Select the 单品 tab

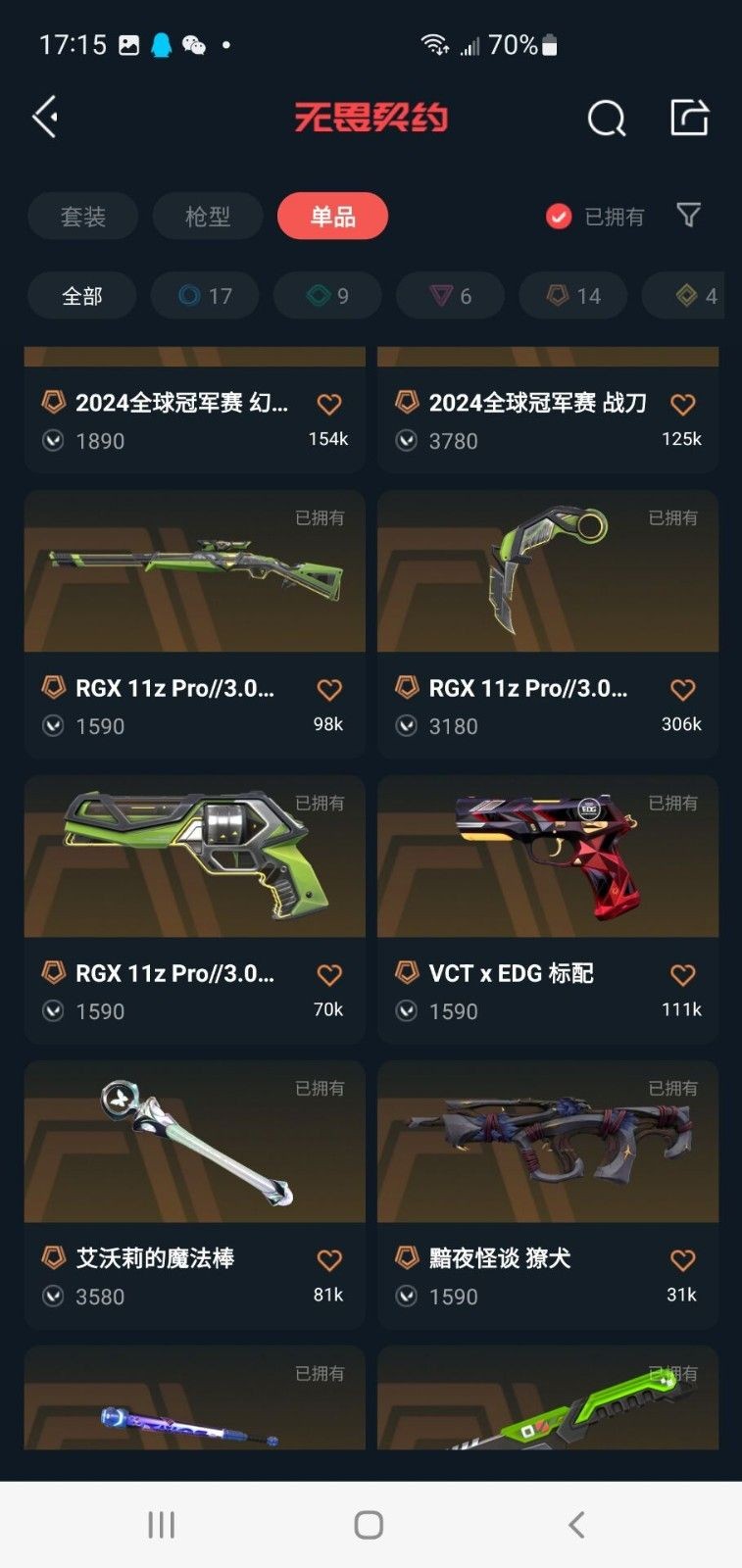pos(333,217)
